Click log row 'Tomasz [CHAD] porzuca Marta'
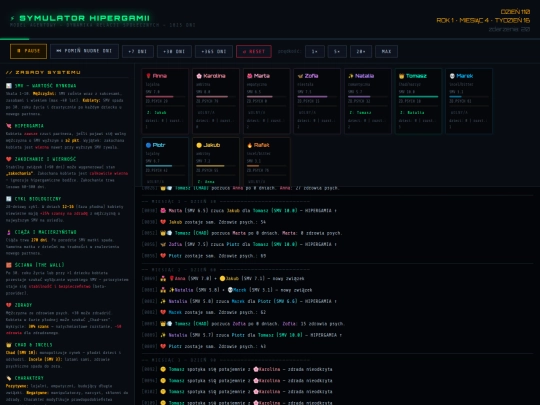 pyautogui.click(x=337, y=233)
